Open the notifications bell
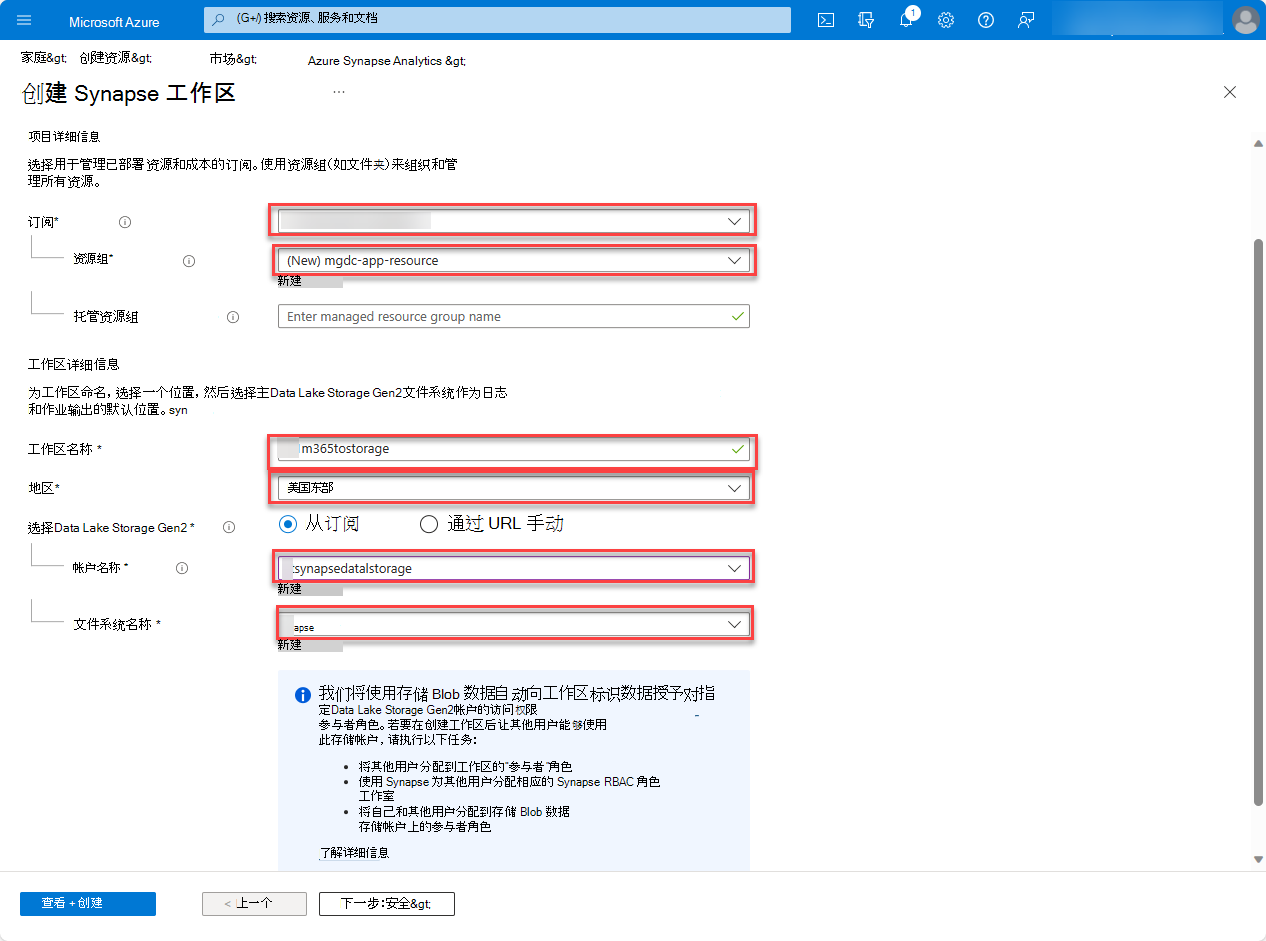The width and height of the screenshot is (1266, 941). (x=906, y=20)
